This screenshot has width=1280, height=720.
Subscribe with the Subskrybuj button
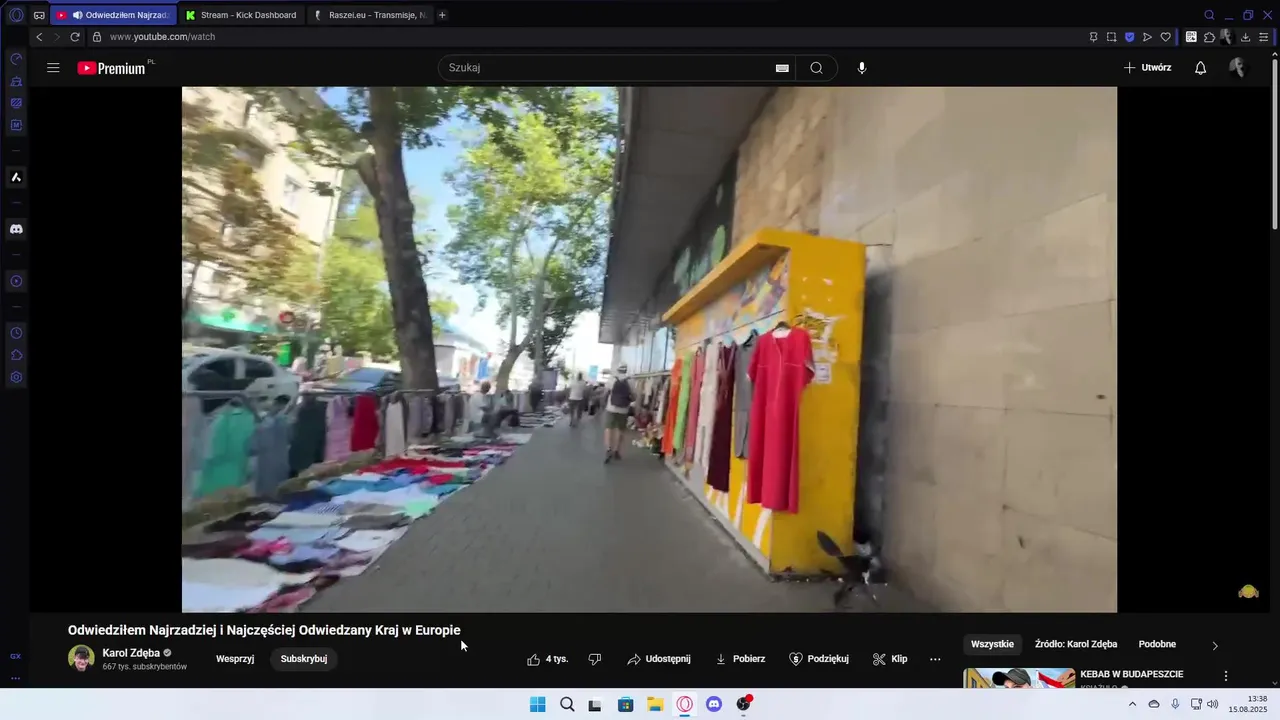[304, 659]
